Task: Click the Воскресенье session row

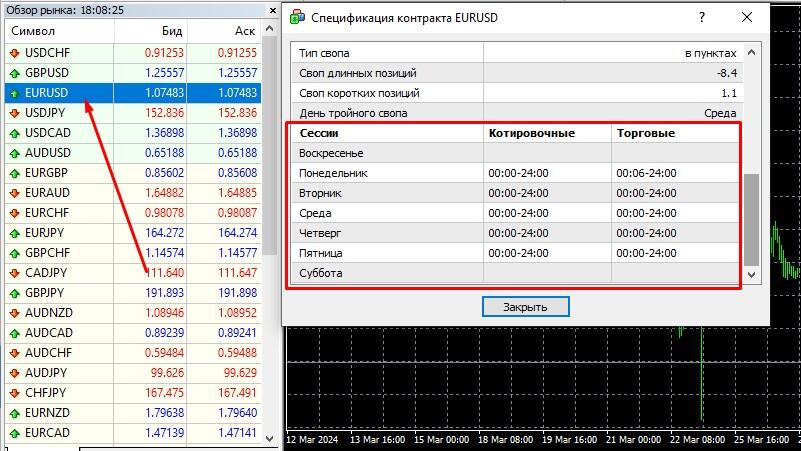Action: (515, 153)
